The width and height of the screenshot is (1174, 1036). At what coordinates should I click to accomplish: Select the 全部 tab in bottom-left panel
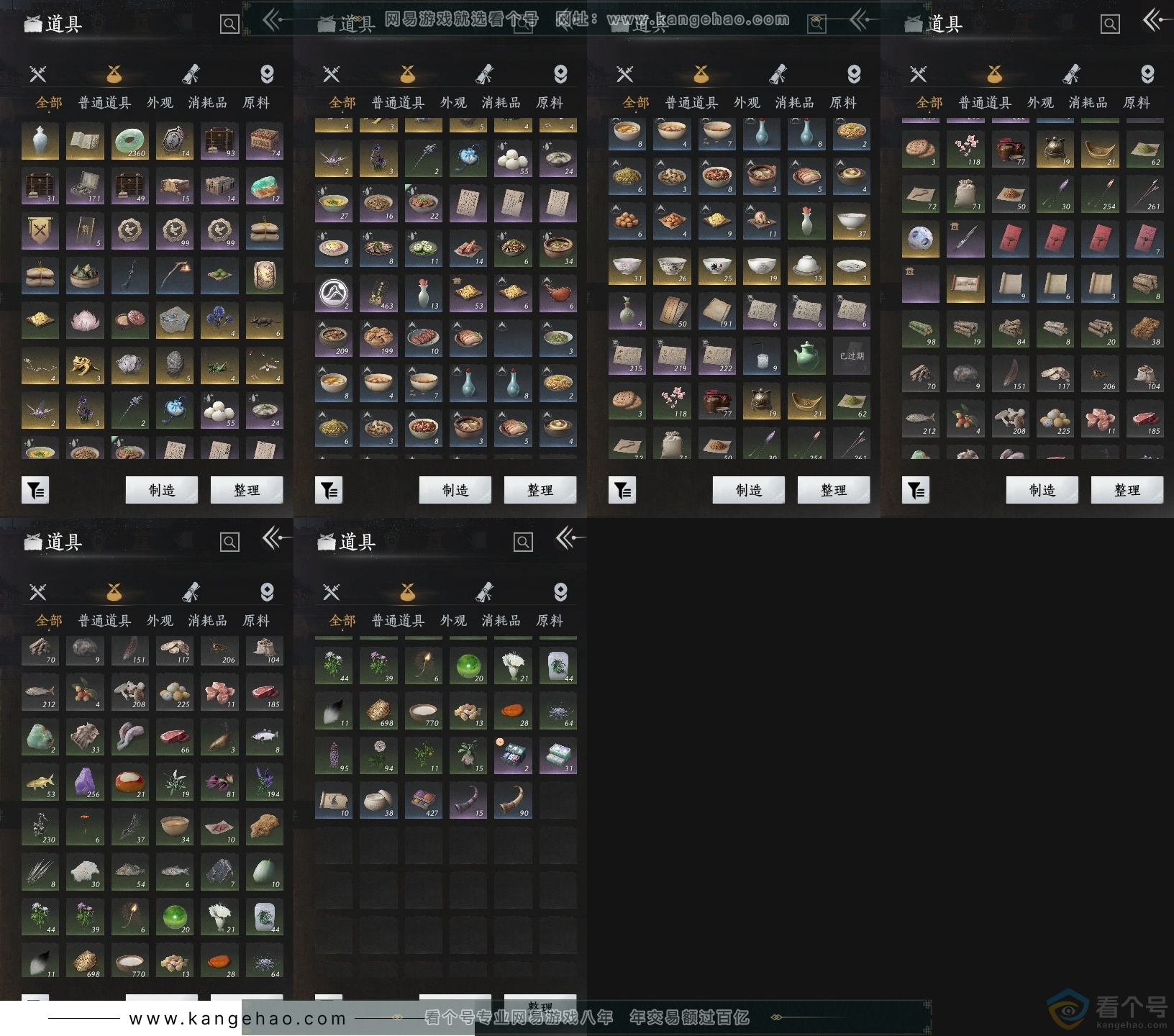[49, 621]
